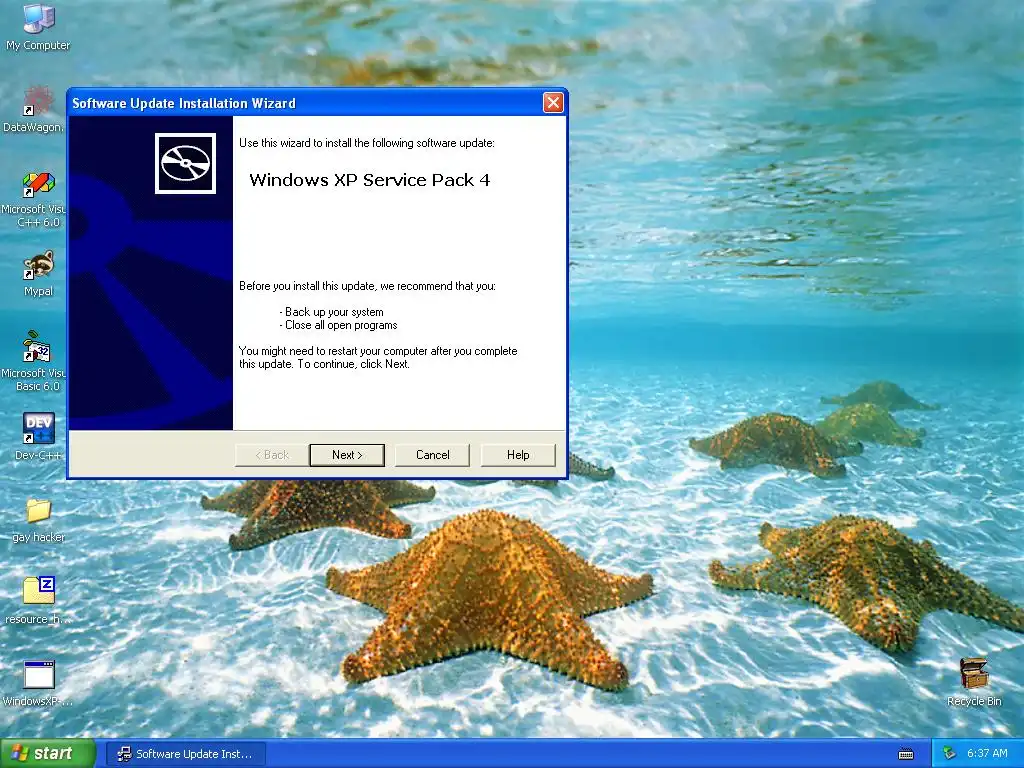Open Help in the update wizard
This screenshot has height=768, width=1024.
(x=518, y=455)
